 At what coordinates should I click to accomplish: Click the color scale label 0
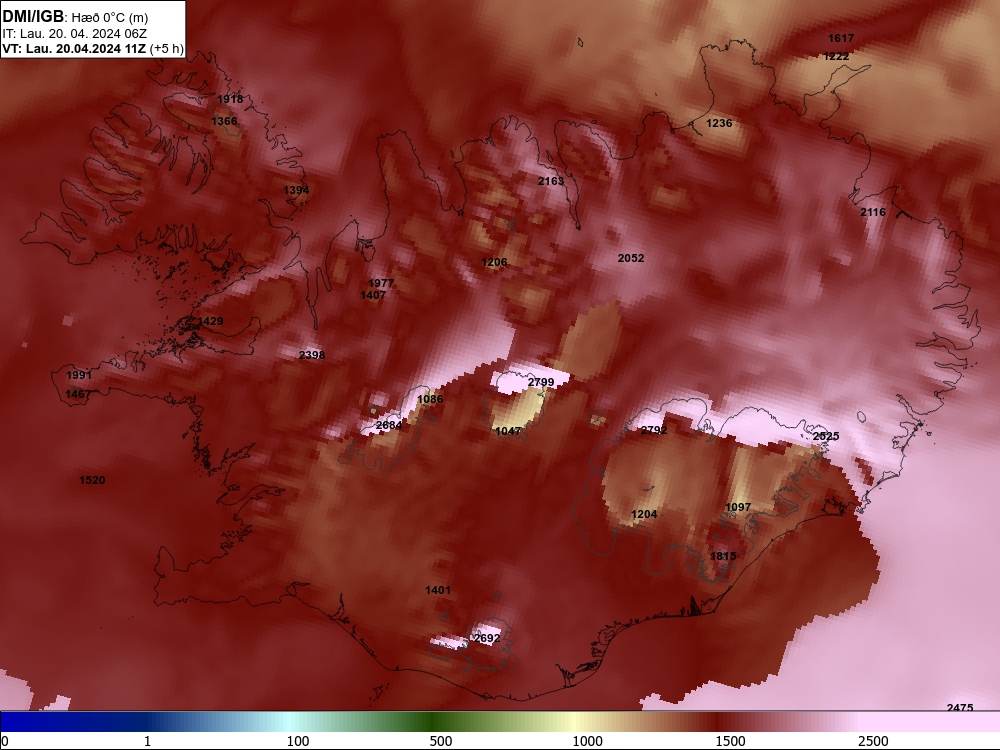4,741
